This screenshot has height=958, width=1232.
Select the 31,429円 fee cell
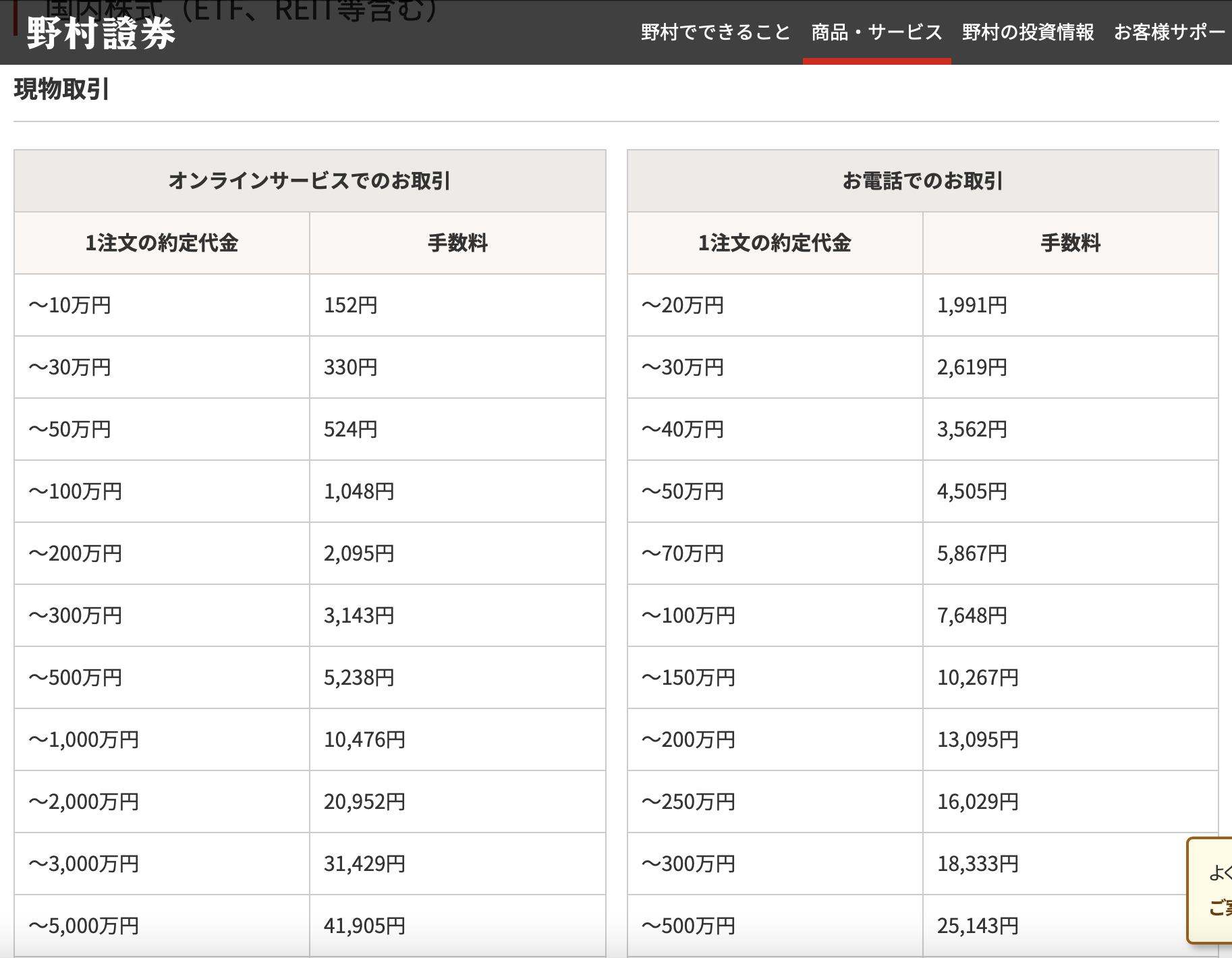457,864
